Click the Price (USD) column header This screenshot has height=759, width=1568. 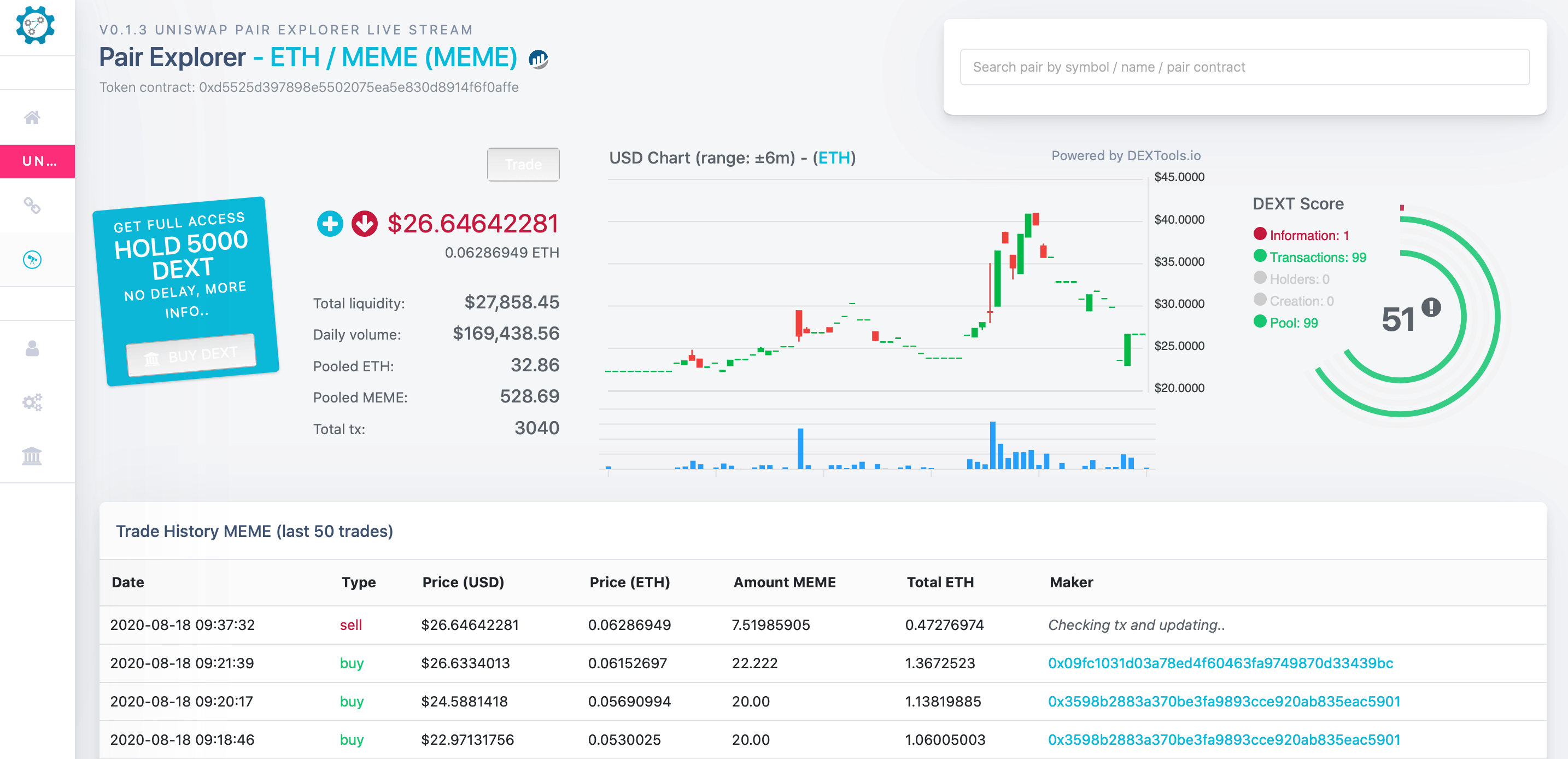click(463, 582)
